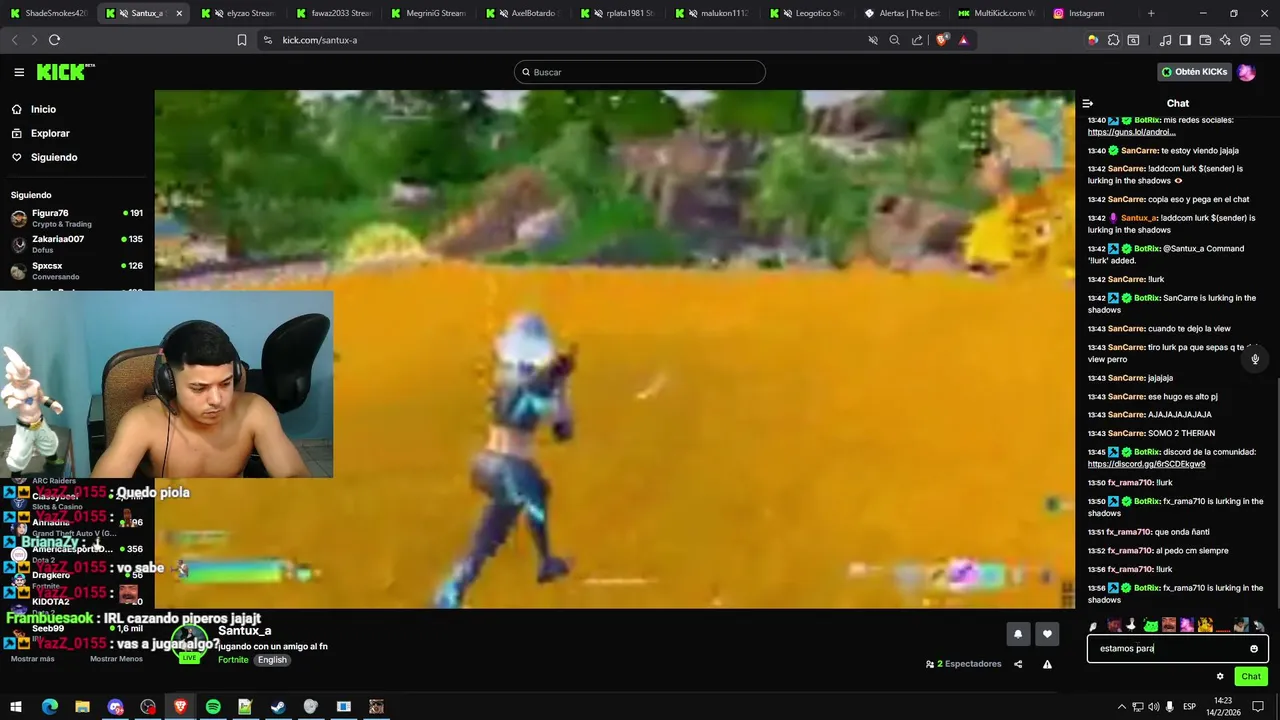This screenshot has height=720, width=1280.
Task: Click the zoom out magnifier icon
Action: click(x=894, y=40)
